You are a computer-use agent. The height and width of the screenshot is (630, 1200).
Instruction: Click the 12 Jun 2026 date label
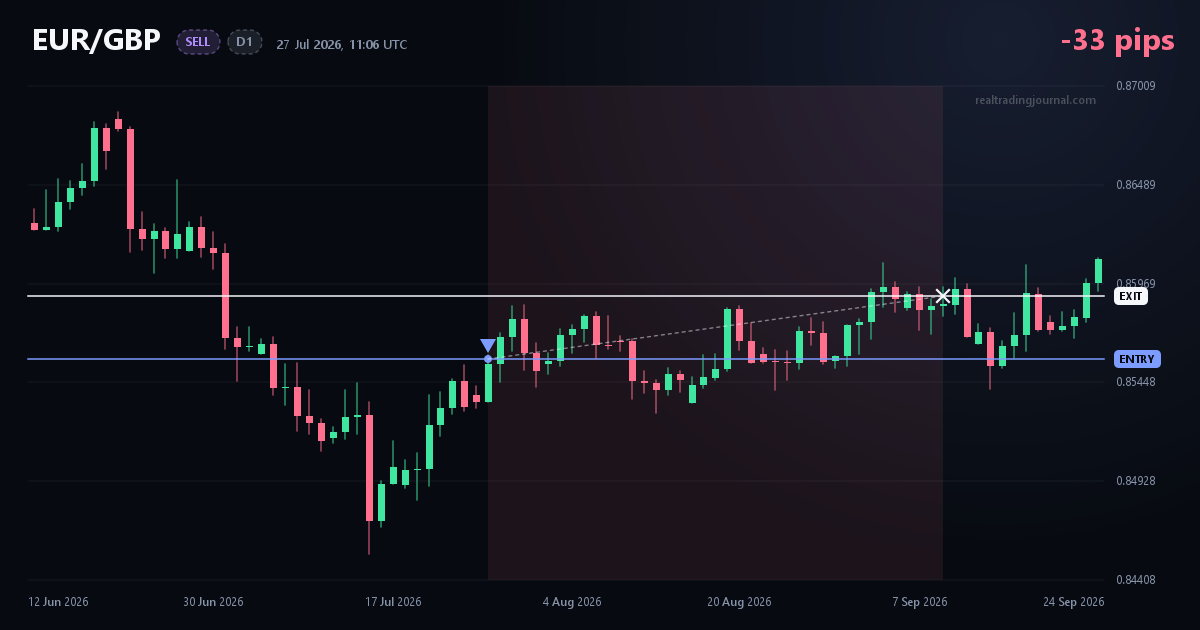[x=58, y=602]
